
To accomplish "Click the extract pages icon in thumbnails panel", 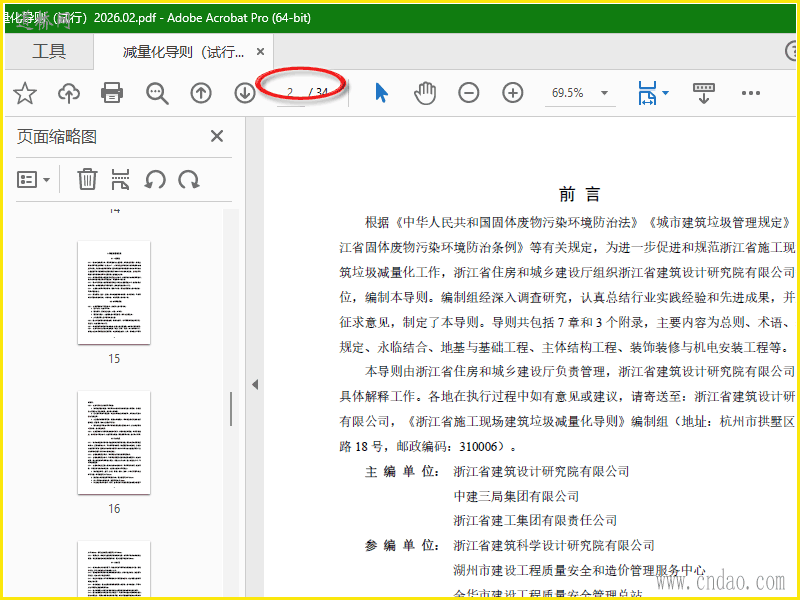I will pos(120,180).
